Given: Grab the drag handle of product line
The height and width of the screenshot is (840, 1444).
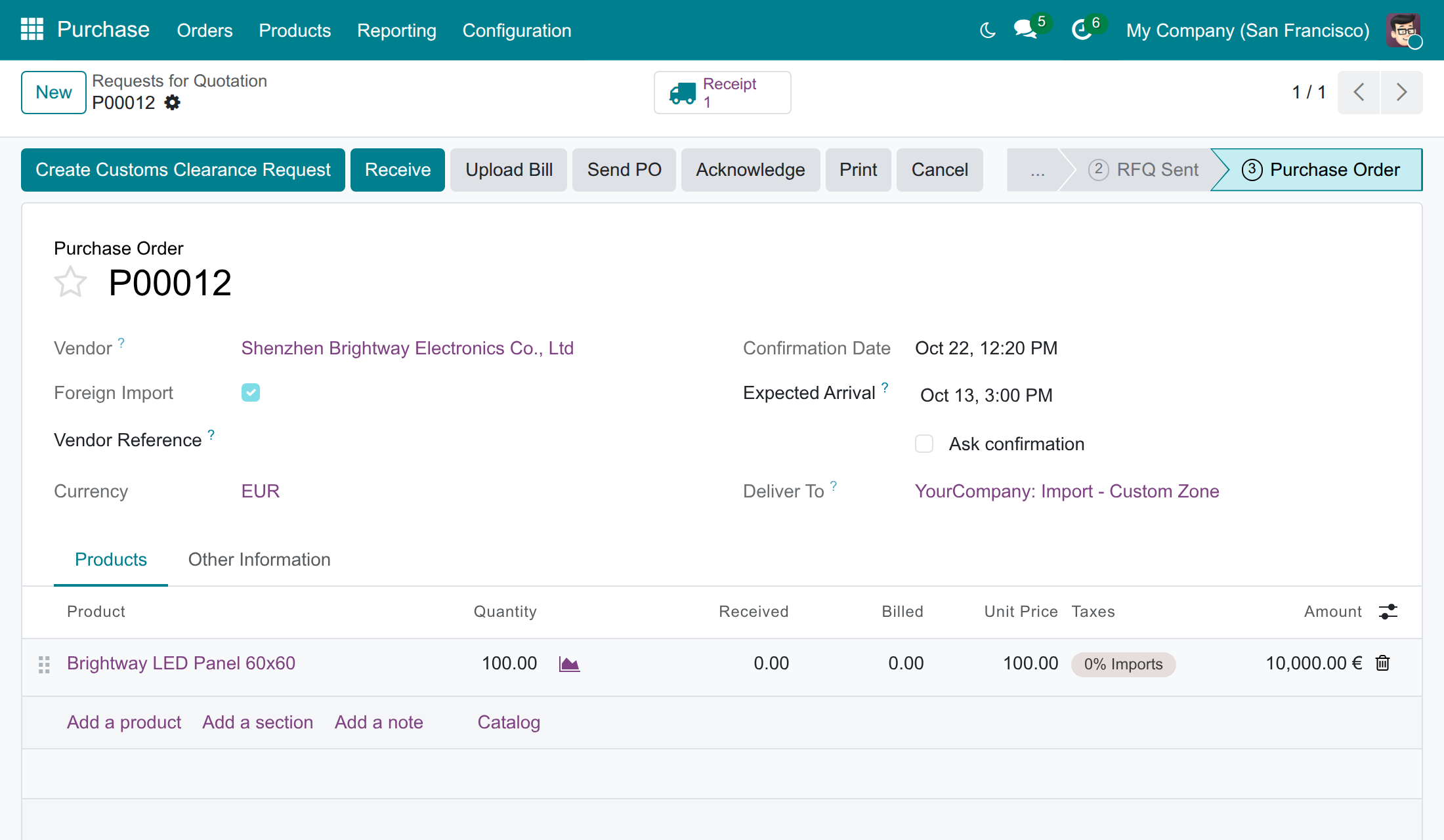Looking at the screenshot, I should click(44, 665).
